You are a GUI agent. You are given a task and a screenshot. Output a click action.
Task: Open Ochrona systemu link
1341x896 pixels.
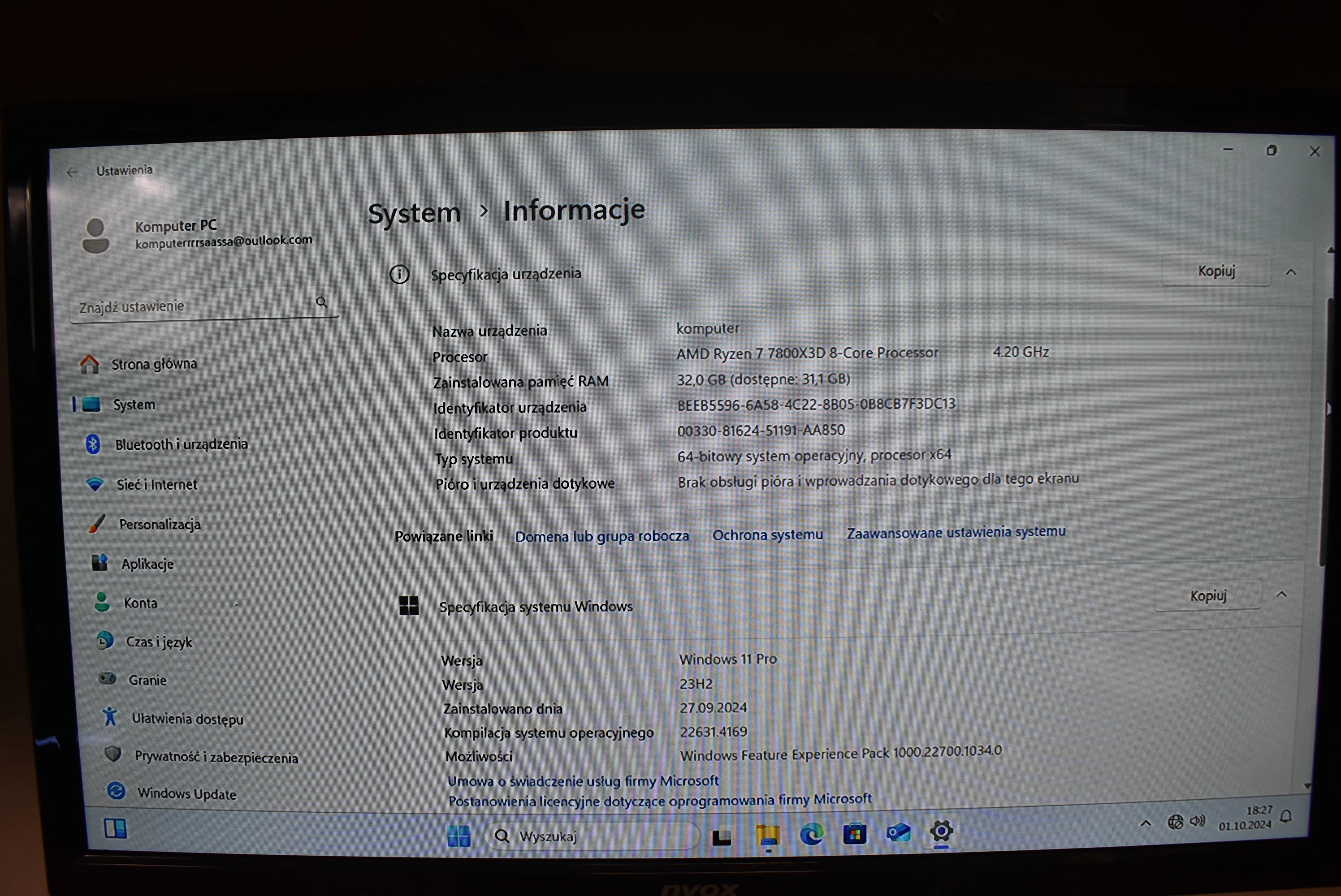[x=767, y=535]
